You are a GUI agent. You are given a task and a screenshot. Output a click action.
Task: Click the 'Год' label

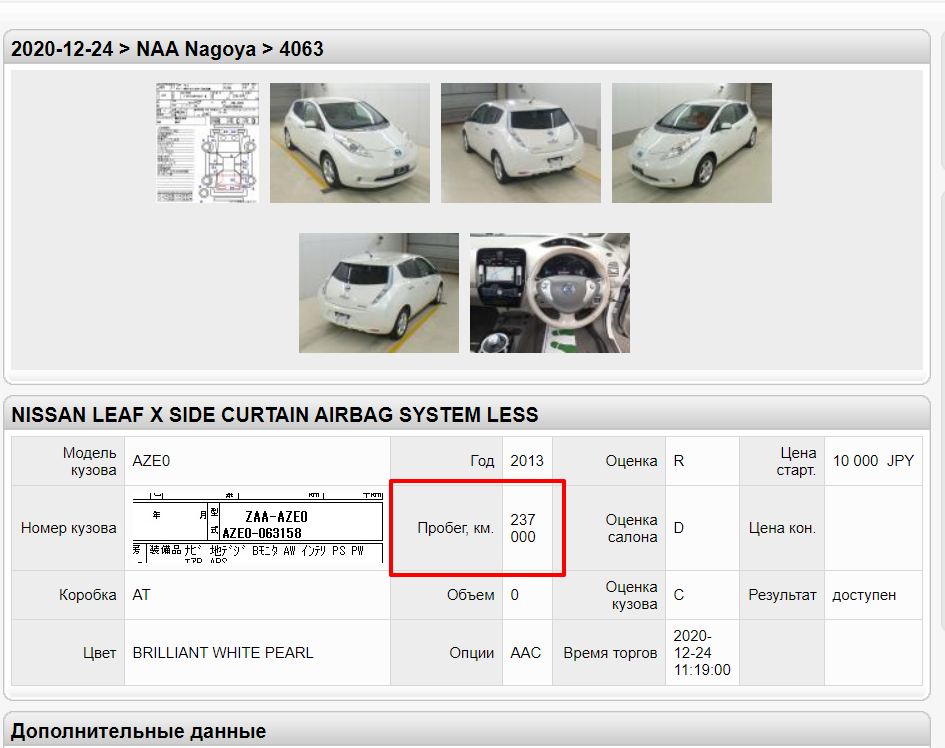482,461
